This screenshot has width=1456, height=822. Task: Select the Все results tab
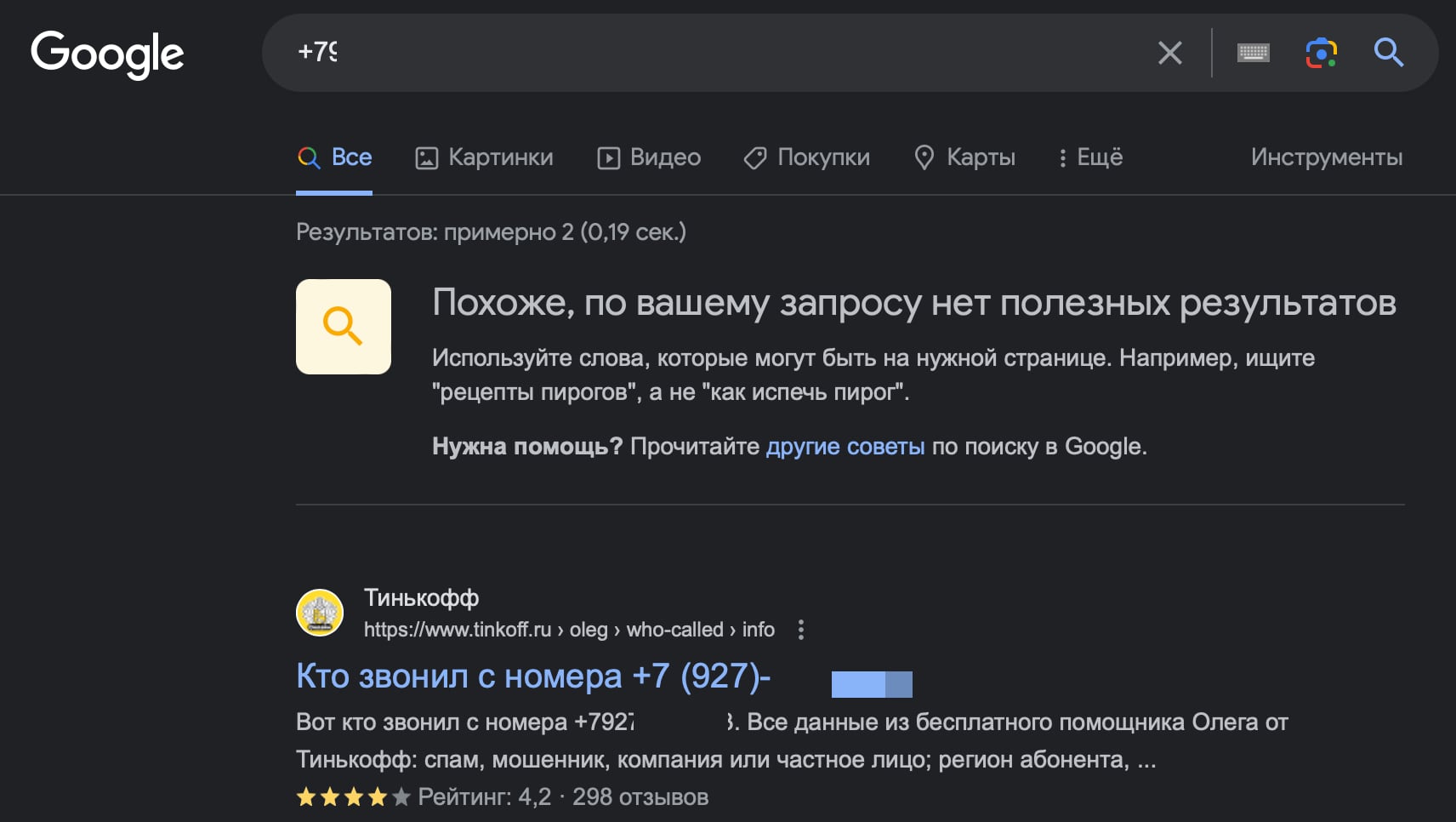pyautogui.click(x=335, y=157)
